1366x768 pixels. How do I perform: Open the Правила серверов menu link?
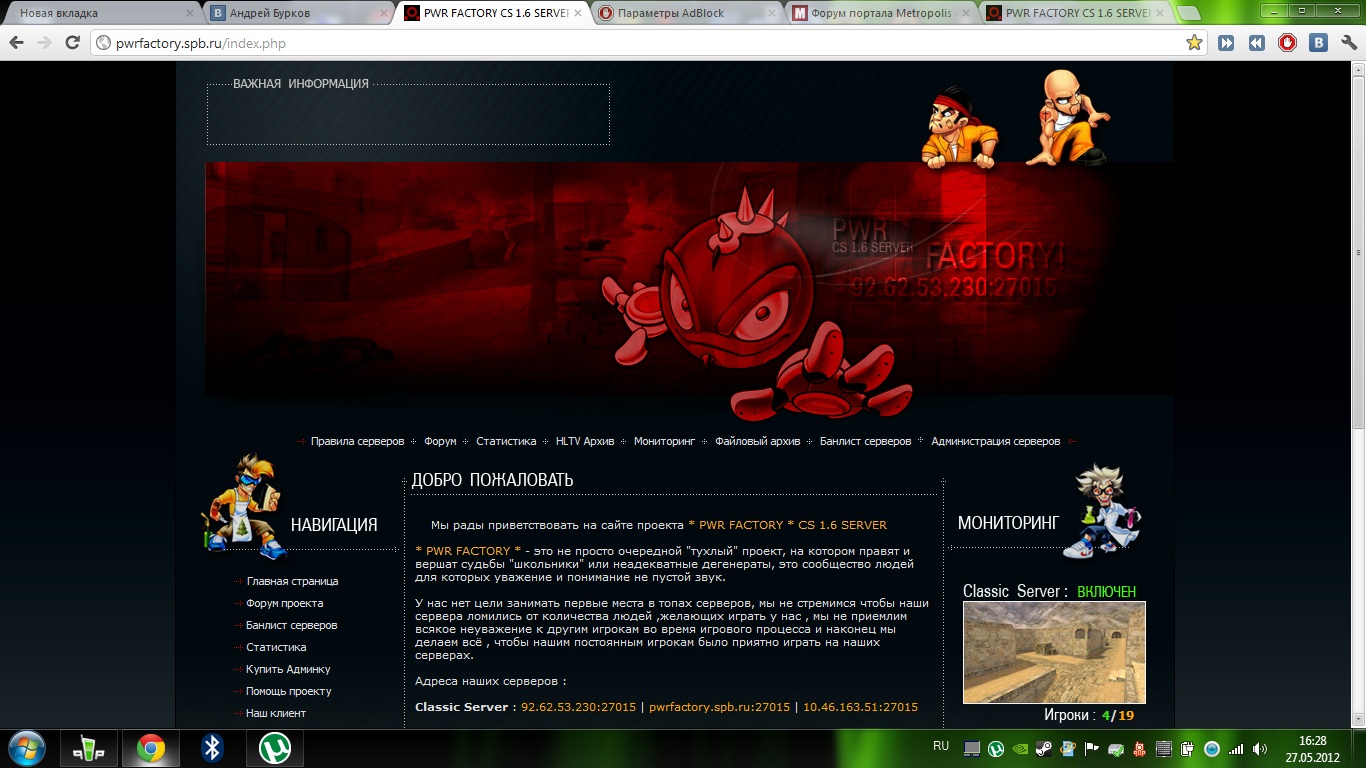[357, 441]
